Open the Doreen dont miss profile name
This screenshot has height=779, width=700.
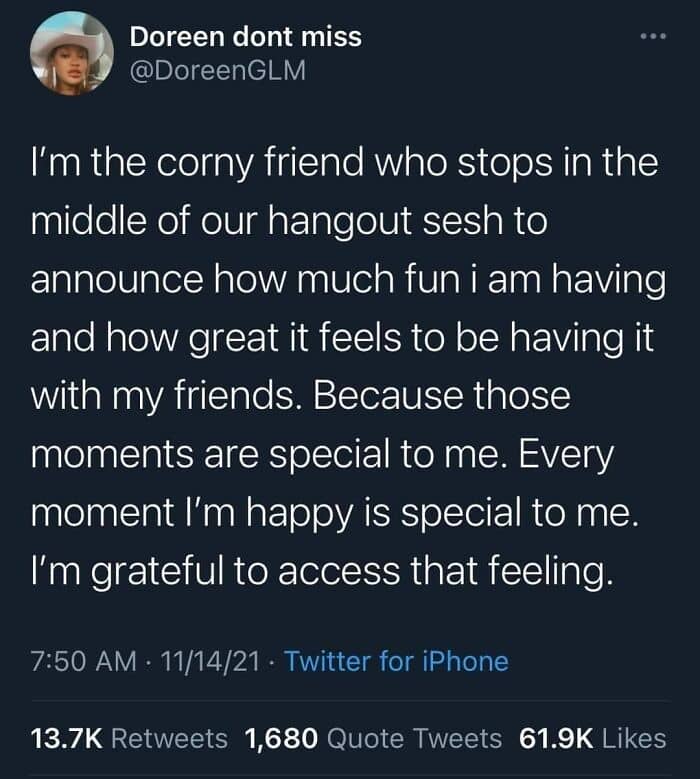pos(246,38)
